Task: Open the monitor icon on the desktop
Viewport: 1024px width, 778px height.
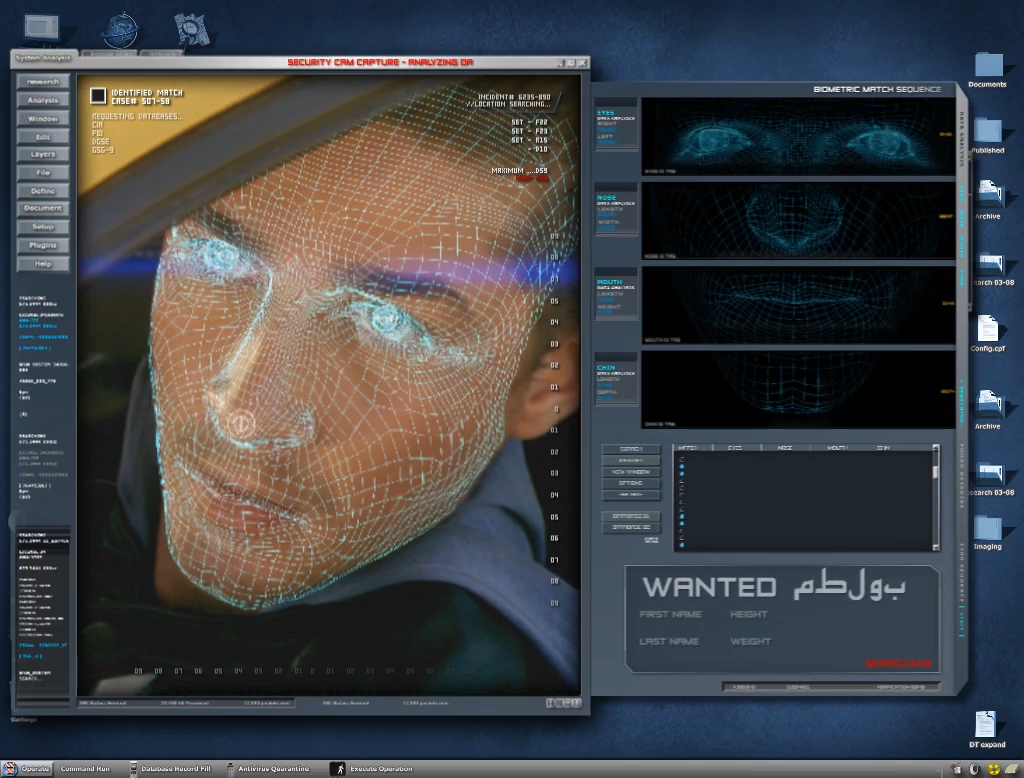Action: [42, 28]
